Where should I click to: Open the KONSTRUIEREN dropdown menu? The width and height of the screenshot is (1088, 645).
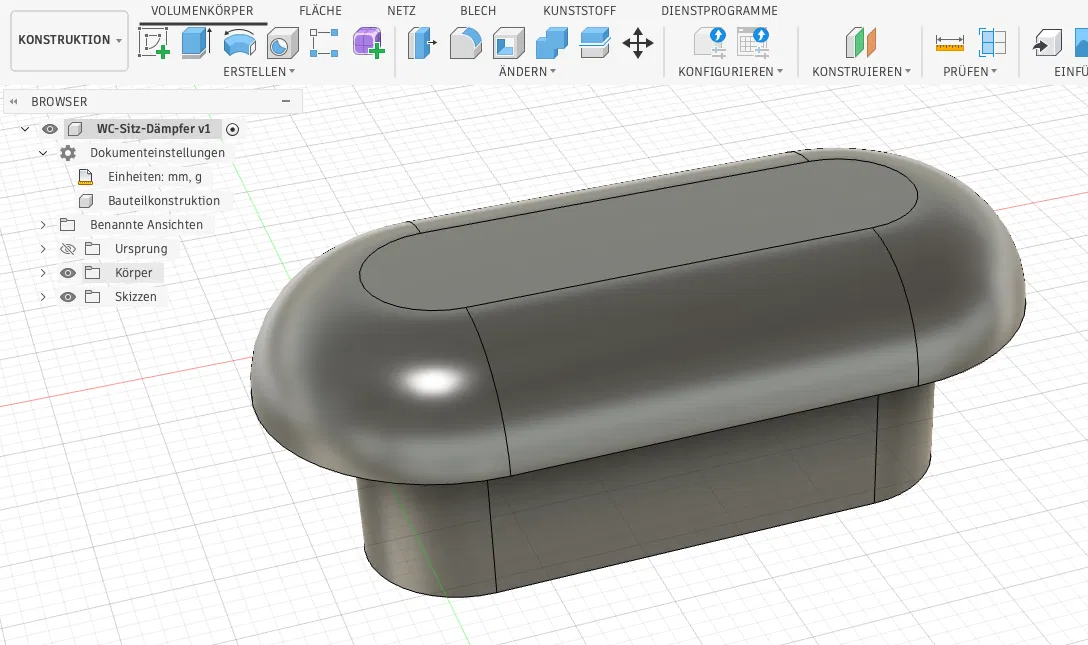(x=861, y=71)
